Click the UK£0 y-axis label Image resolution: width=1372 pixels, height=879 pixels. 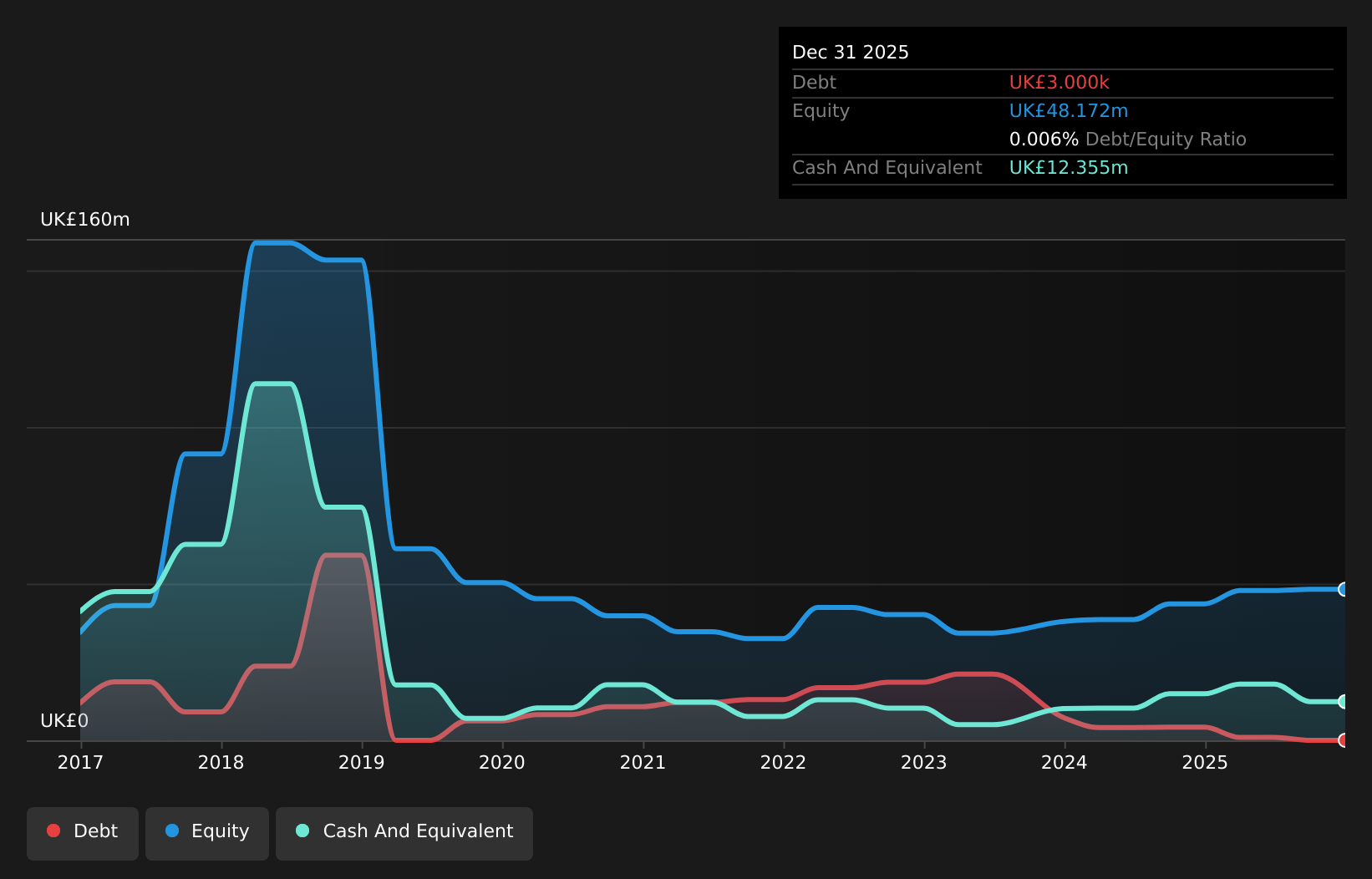(x=64, y=720)
